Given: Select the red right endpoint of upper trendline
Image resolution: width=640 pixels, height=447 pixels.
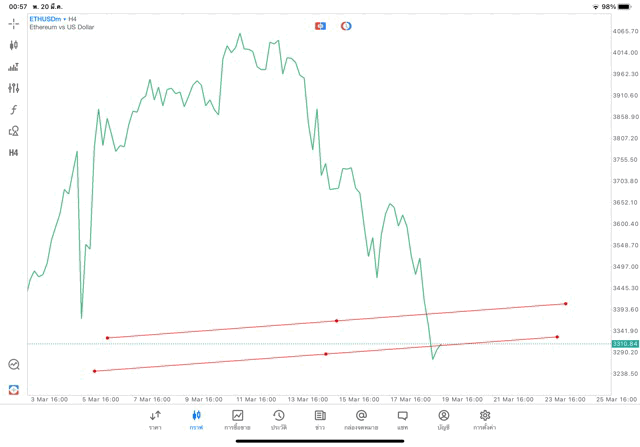Looking at the screenshot, I should tap(566, 304).
